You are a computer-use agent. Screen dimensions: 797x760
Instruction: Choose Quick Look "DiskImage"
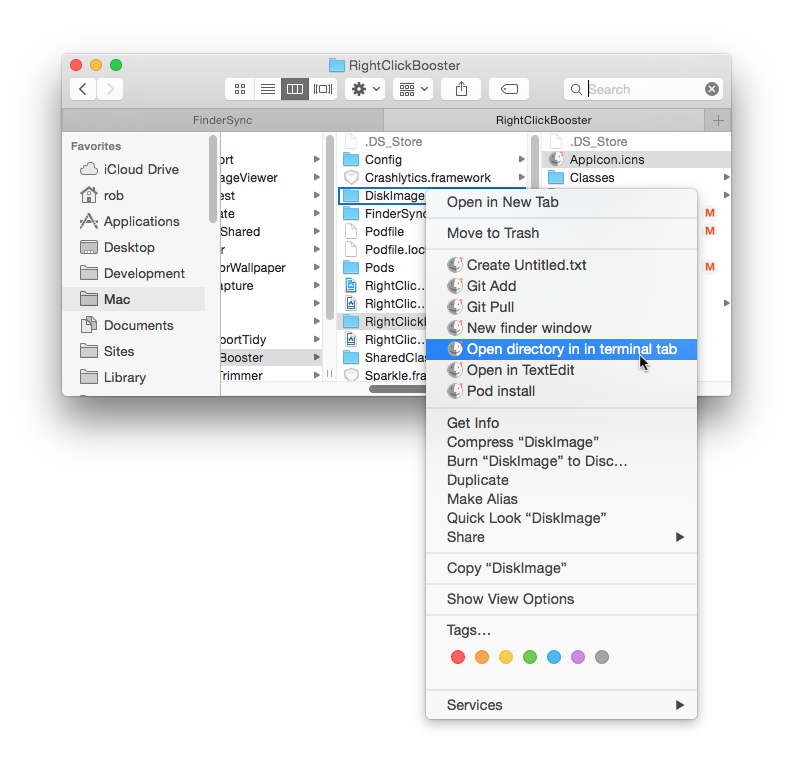coord(561,518)
